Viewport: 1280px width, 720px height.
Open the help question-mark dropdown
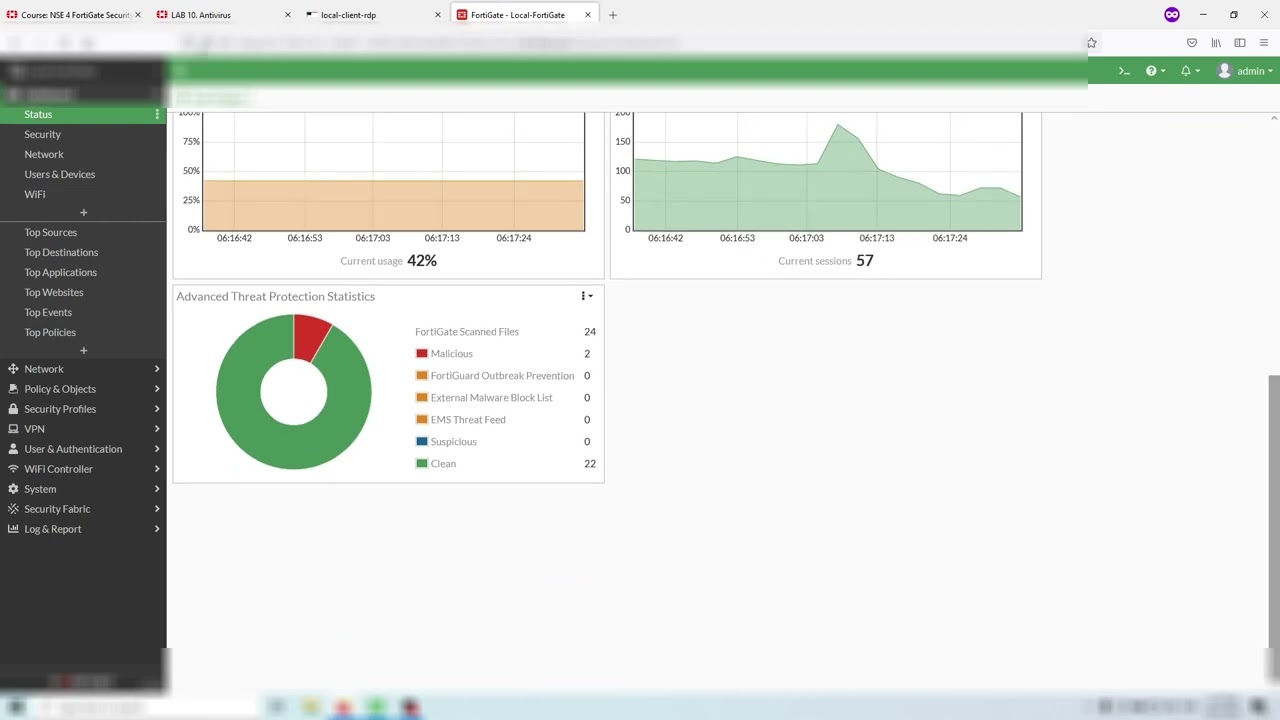(1156, 71)
